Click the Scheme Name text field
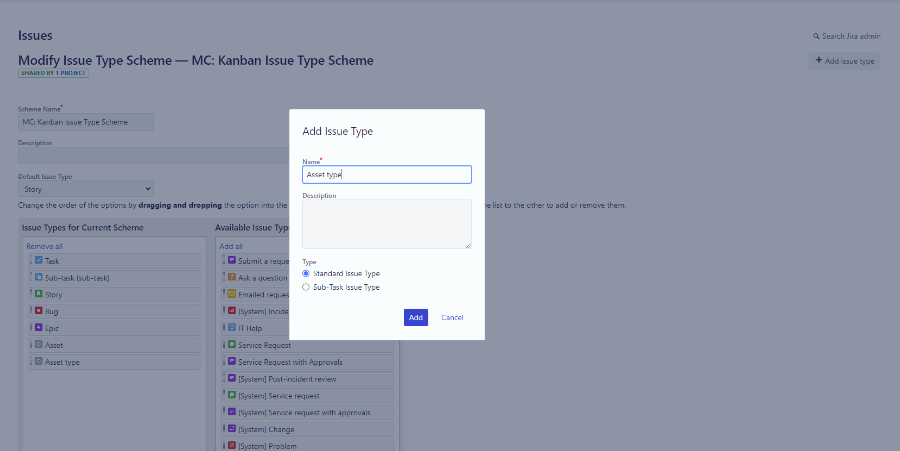The height and width of the screenshot is (451, 900). tap(86, 122)
